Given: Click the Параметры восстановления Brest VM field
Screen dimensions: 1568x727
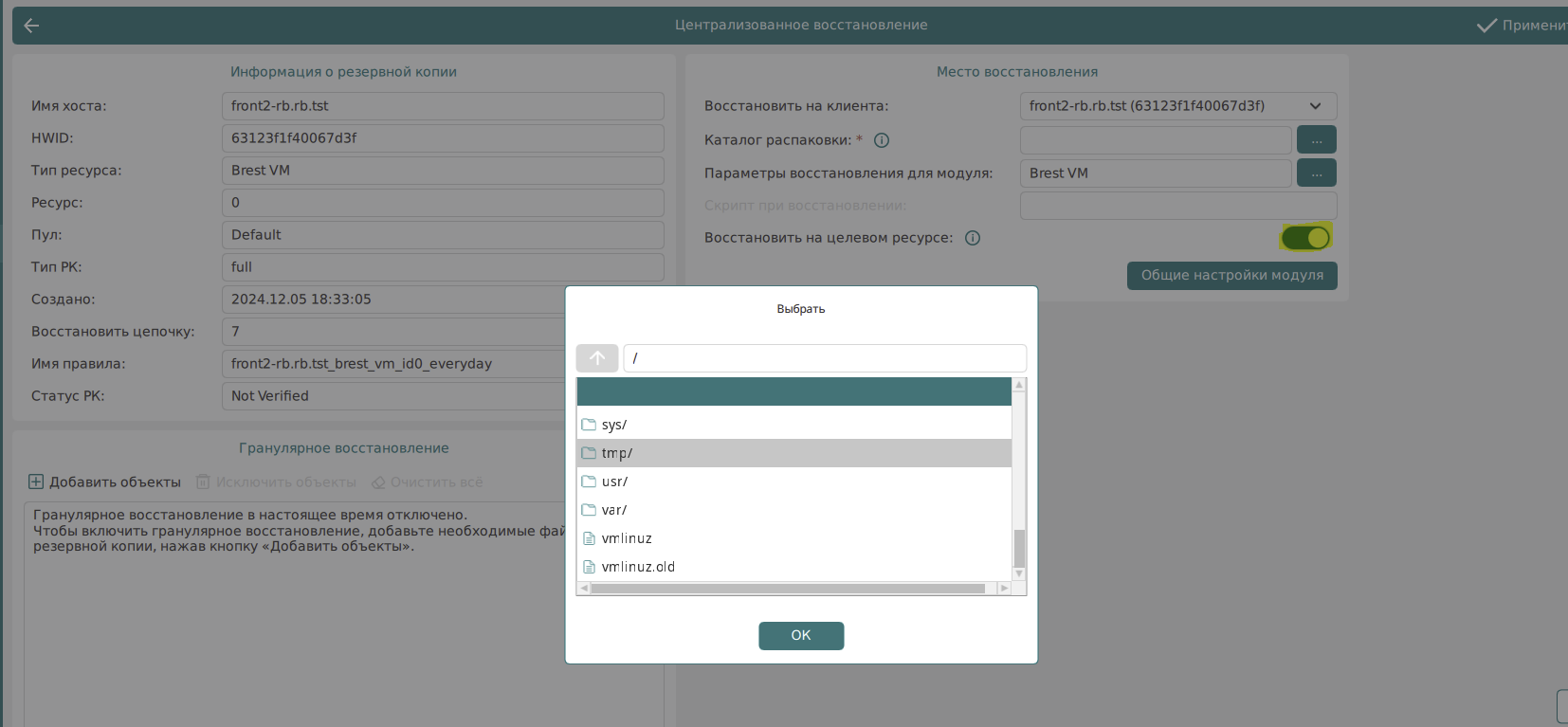Looking at the screenshot, I should tap(1156, 173).
